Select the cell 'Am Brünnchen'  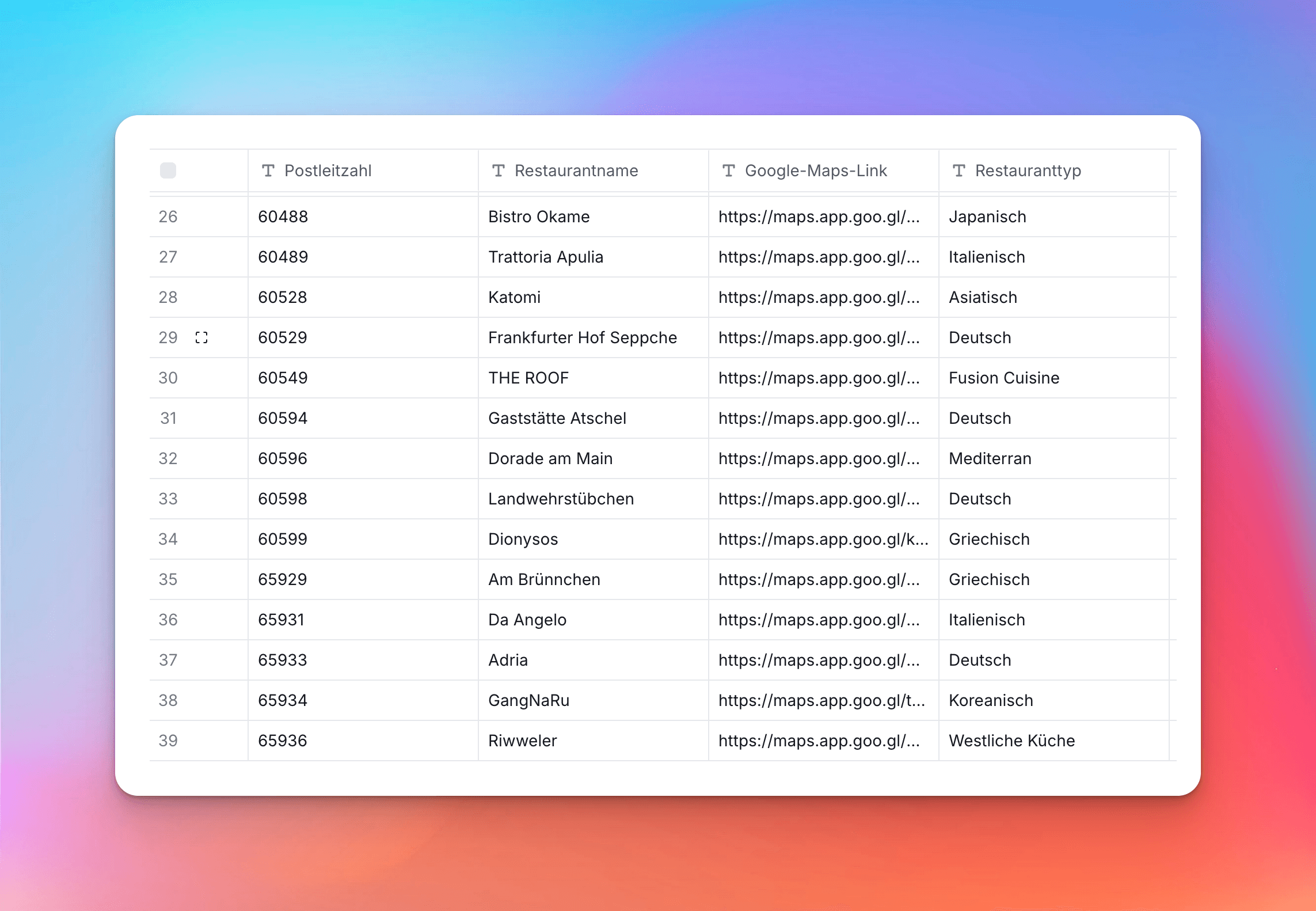click(x=594, y=579)
